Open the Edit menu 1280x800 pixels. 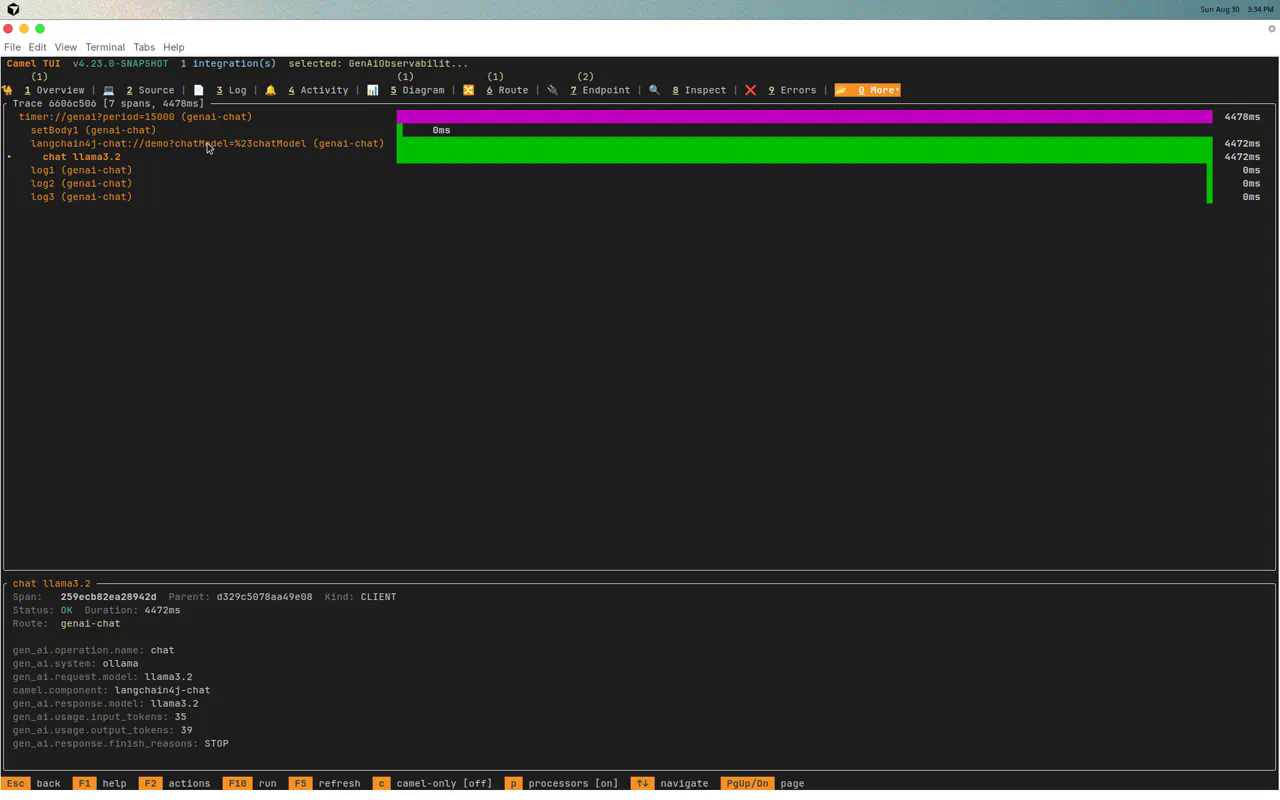coord(37,47)
